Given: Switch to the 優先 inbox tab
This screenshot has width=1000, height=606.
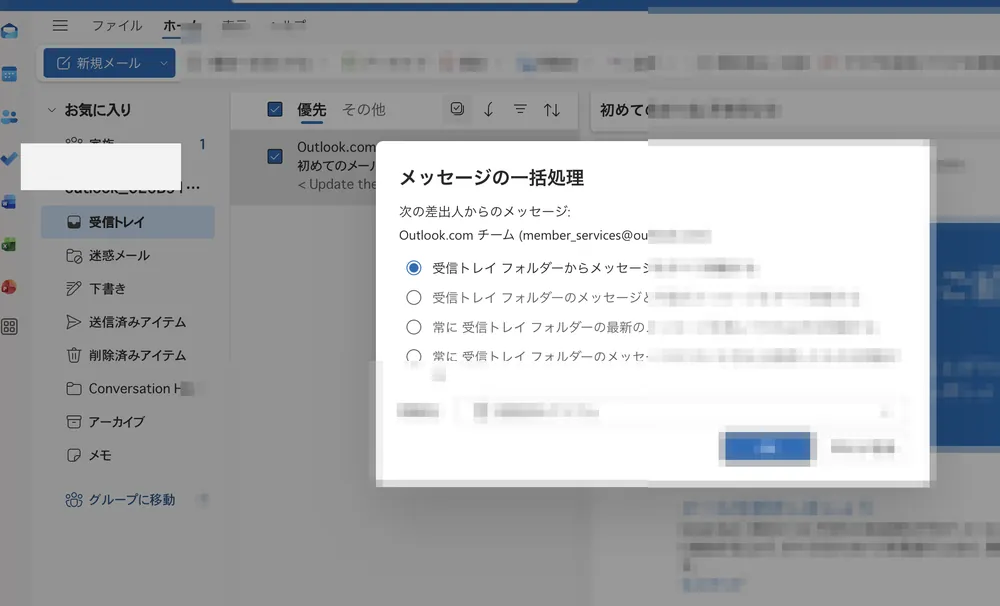Looking at the screenshot, I should [312, 110].
